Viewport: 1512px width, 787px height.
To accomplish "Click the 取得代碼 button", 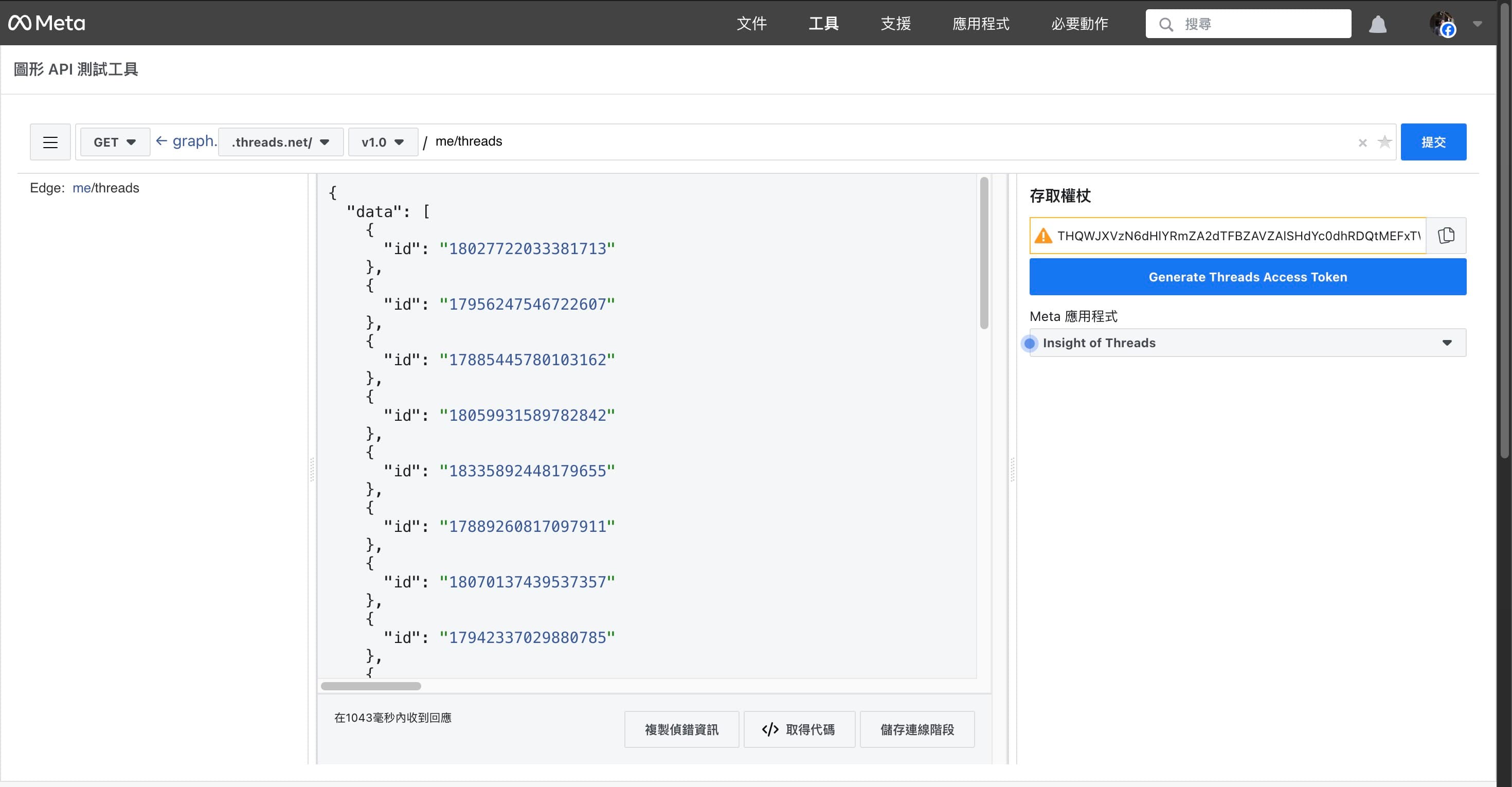I will point(799,729).
